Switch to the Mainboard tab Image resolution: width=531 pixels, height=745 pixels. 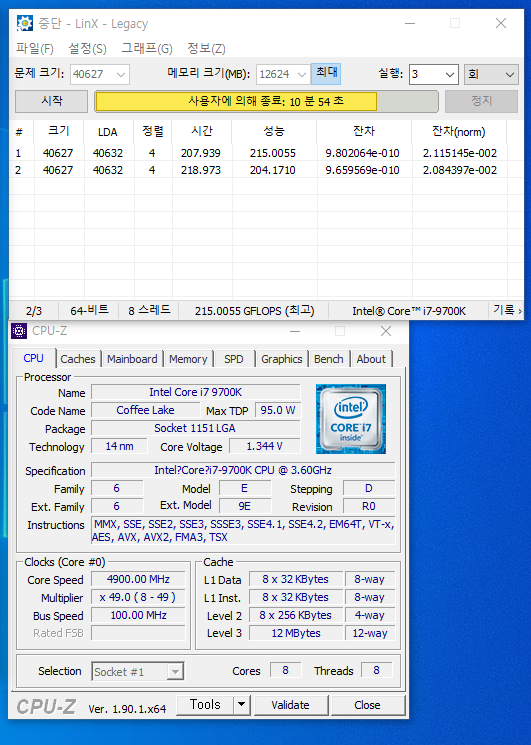pos(132,359)
